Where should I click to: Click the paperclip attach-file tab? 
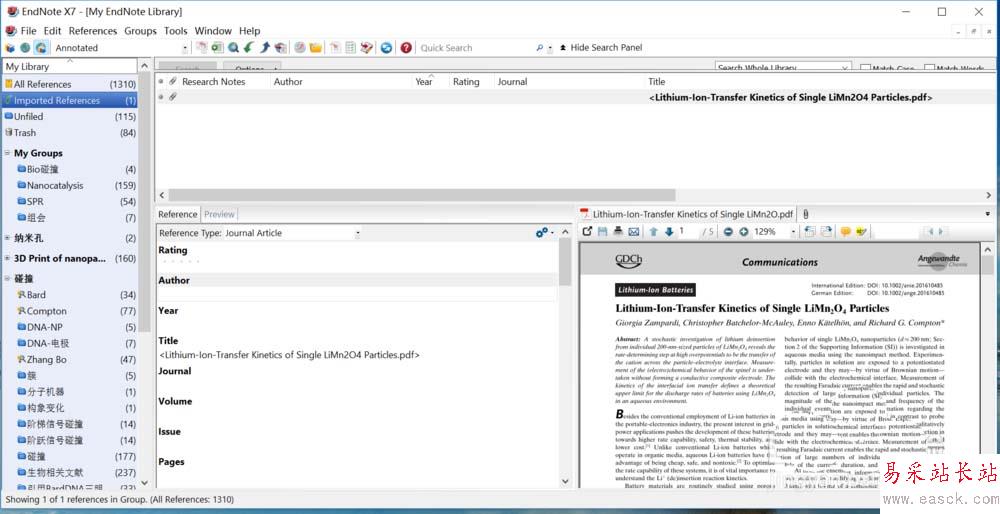point(806,214)
